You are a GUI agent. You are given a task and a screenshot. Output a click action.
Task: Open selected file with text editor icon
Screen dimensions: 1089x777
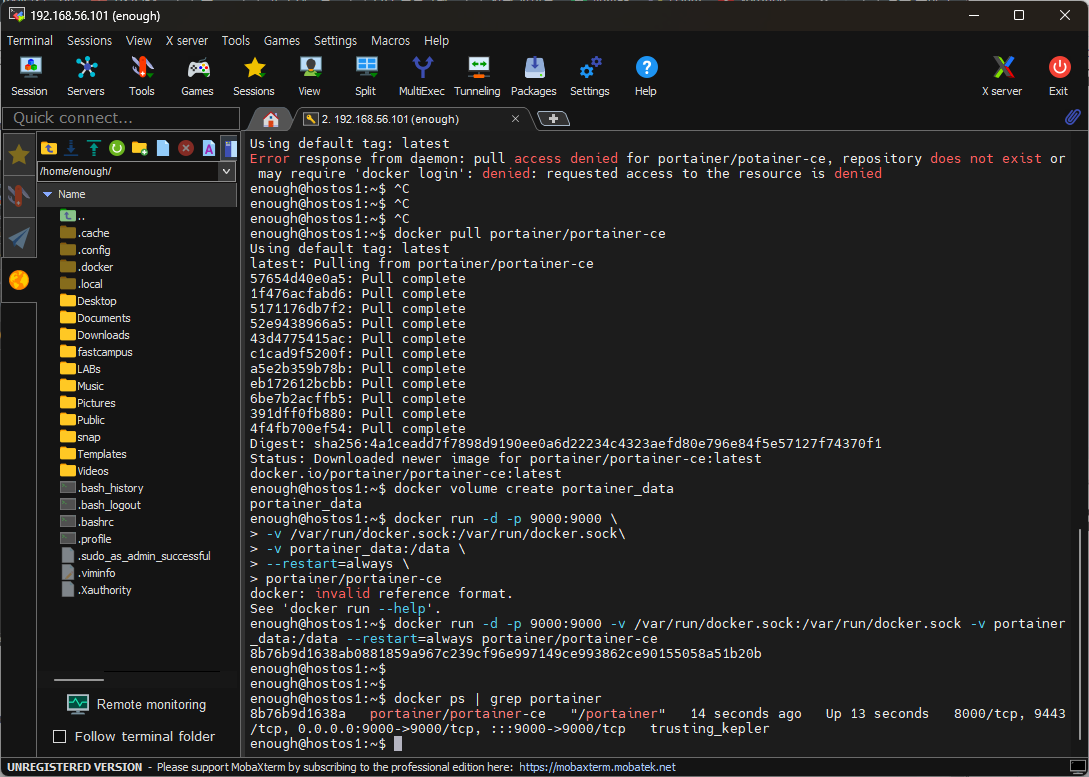(208, 147)
